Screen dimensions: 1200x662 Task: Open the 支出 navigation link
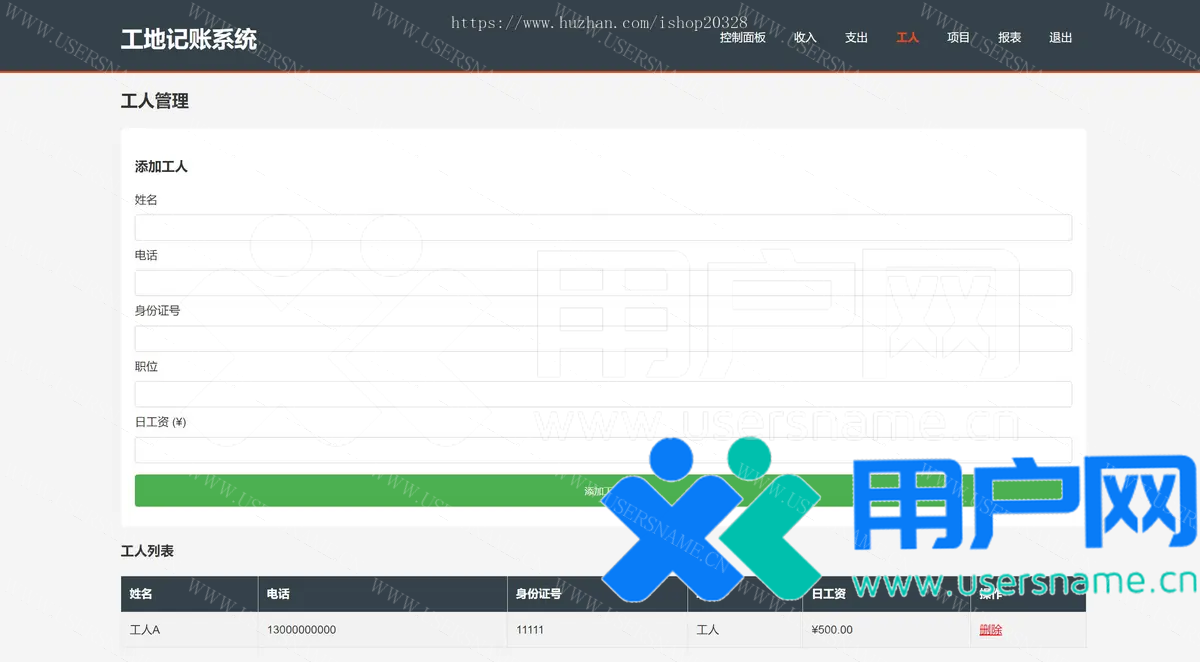pyautogui.click(x=856, y=38)
